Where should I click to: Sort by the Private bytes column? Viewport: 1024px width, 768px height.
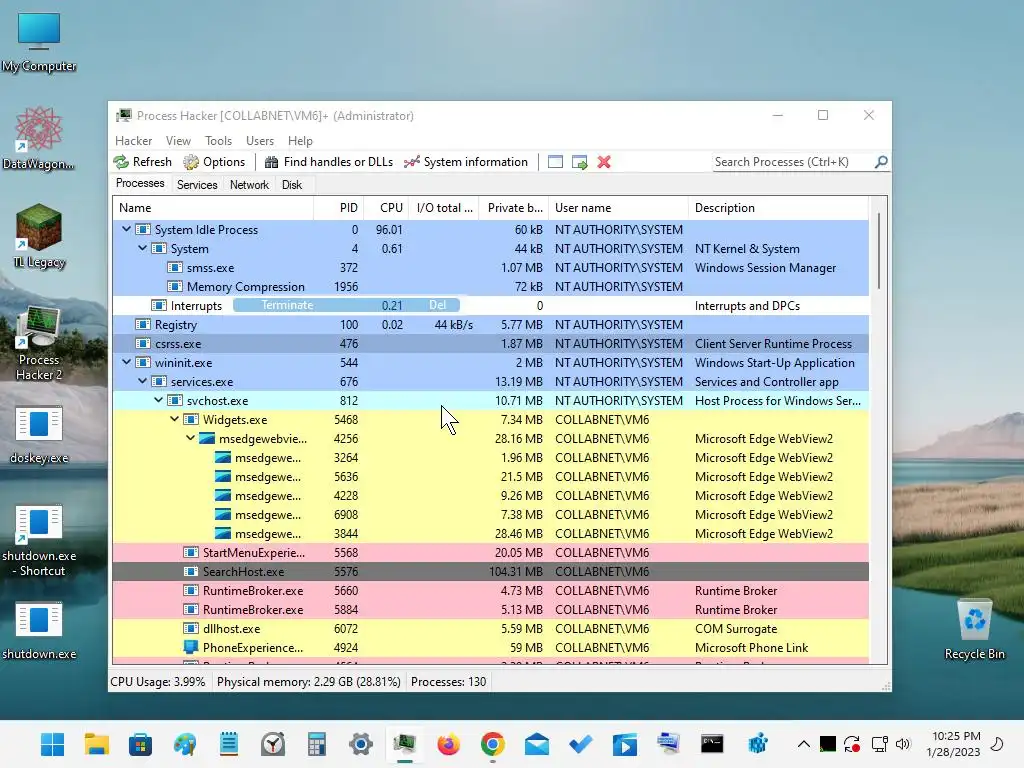(514, 208)
